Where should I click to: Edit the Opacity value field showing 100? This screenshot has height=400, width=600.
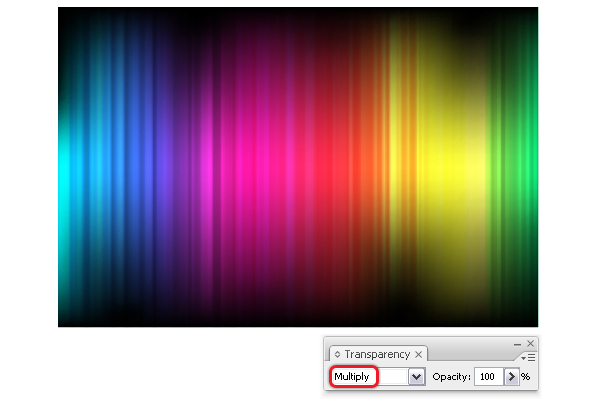click(489, 377)
